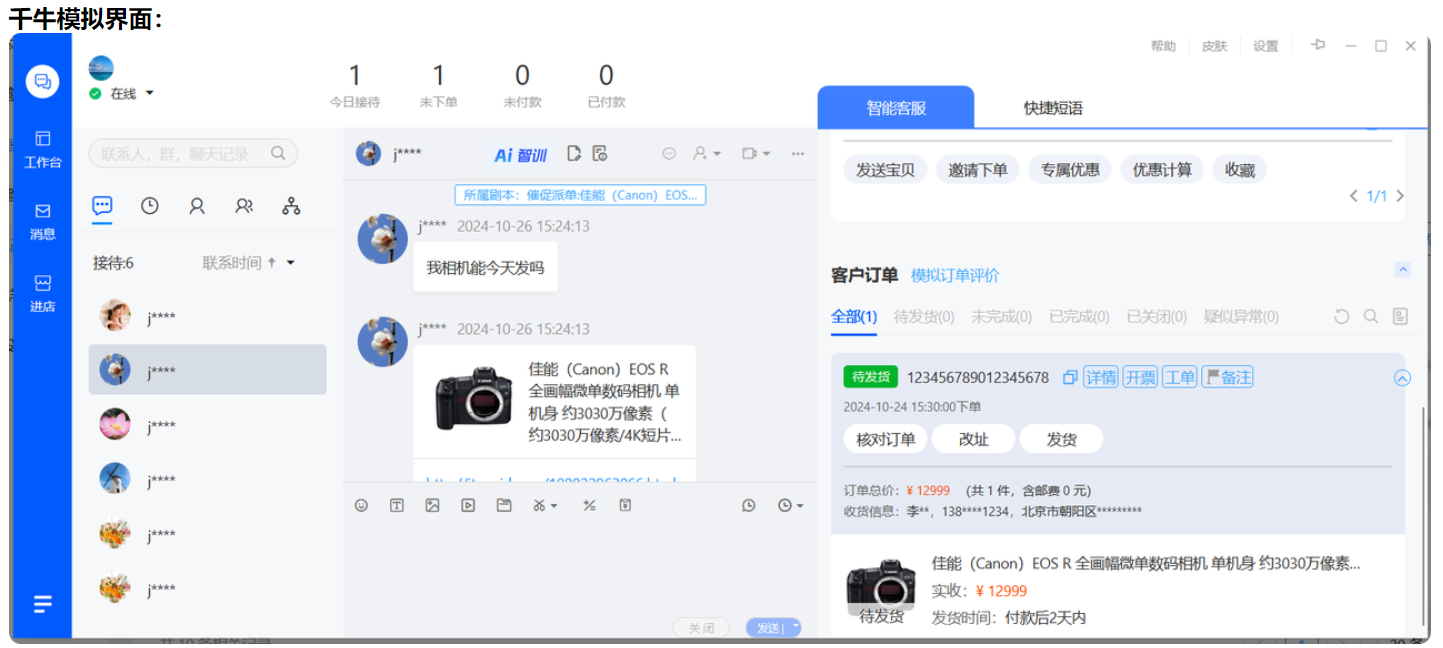Switch to the 快捷短语 tab

(1052, 108)
